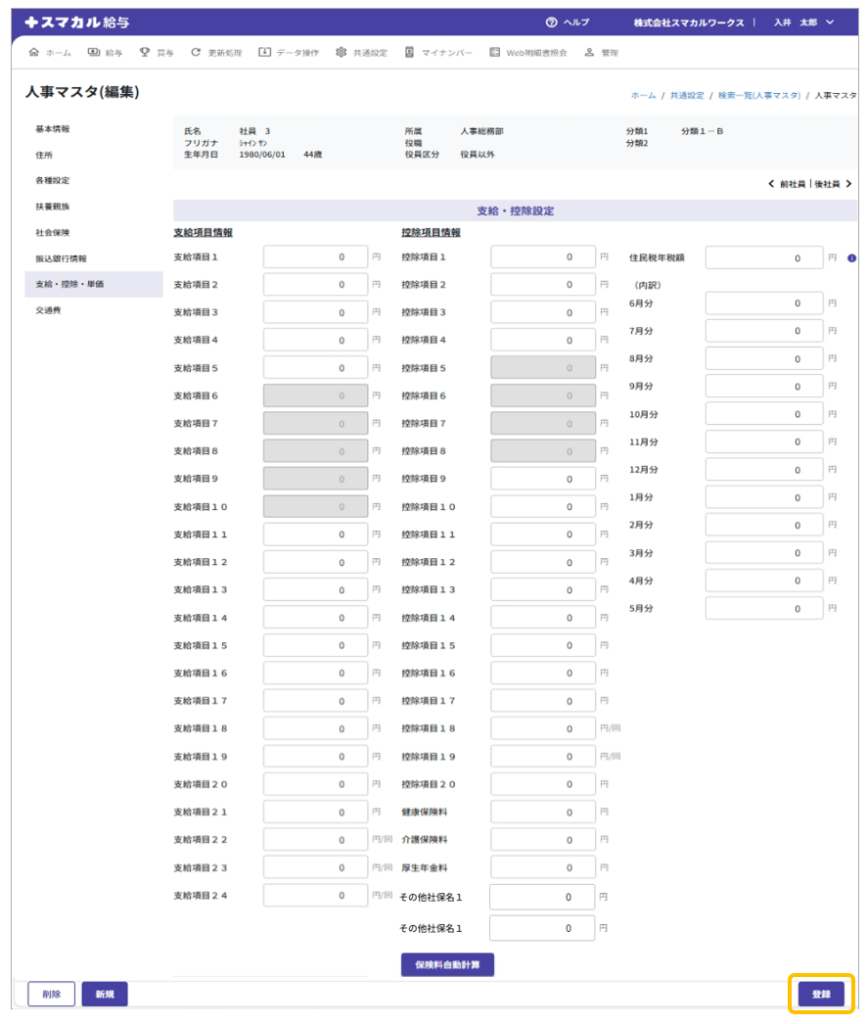
Task: Click the 検索一覧(人事マスタ) breadcrumb link
Action: click(x=759, y=95)
